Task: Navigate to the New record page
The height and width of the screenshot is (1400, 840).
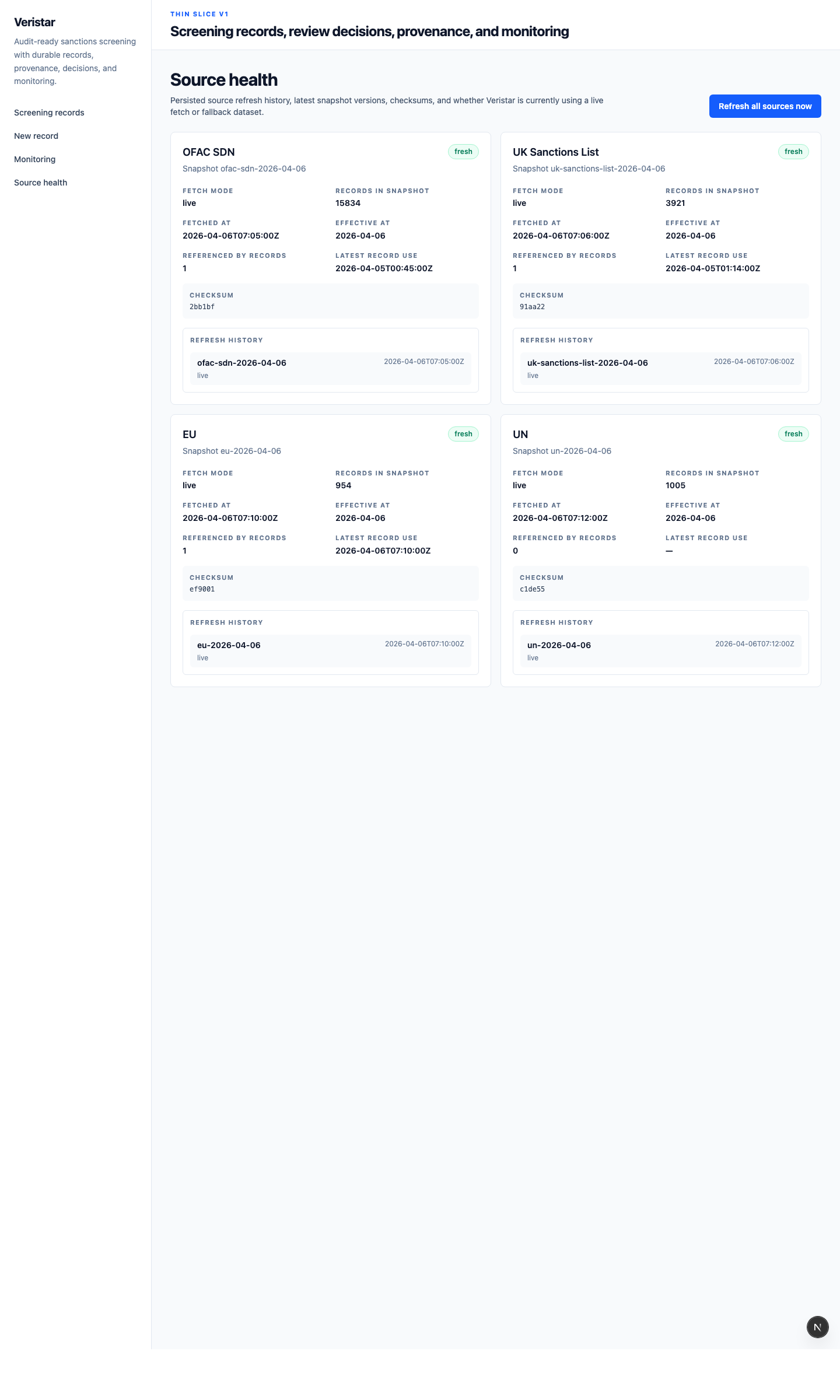Action: coord(36,136)
